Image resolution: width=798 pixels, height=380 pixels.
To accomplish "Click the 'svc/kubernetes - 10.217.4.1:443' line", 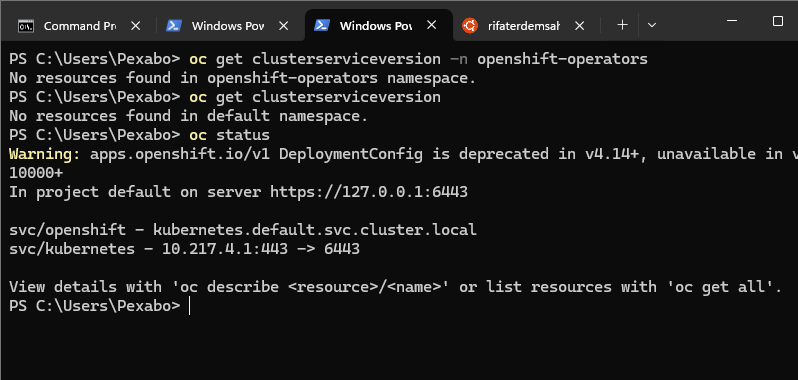I will point(184,249).
